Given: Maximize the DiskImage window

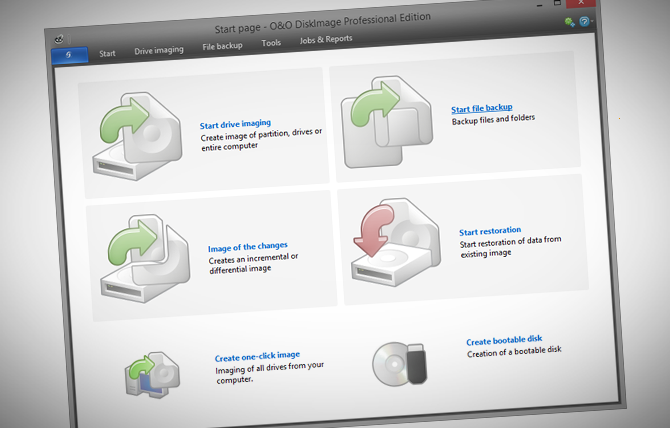Looking at the screenshot, I should click(x=557, y=3).
